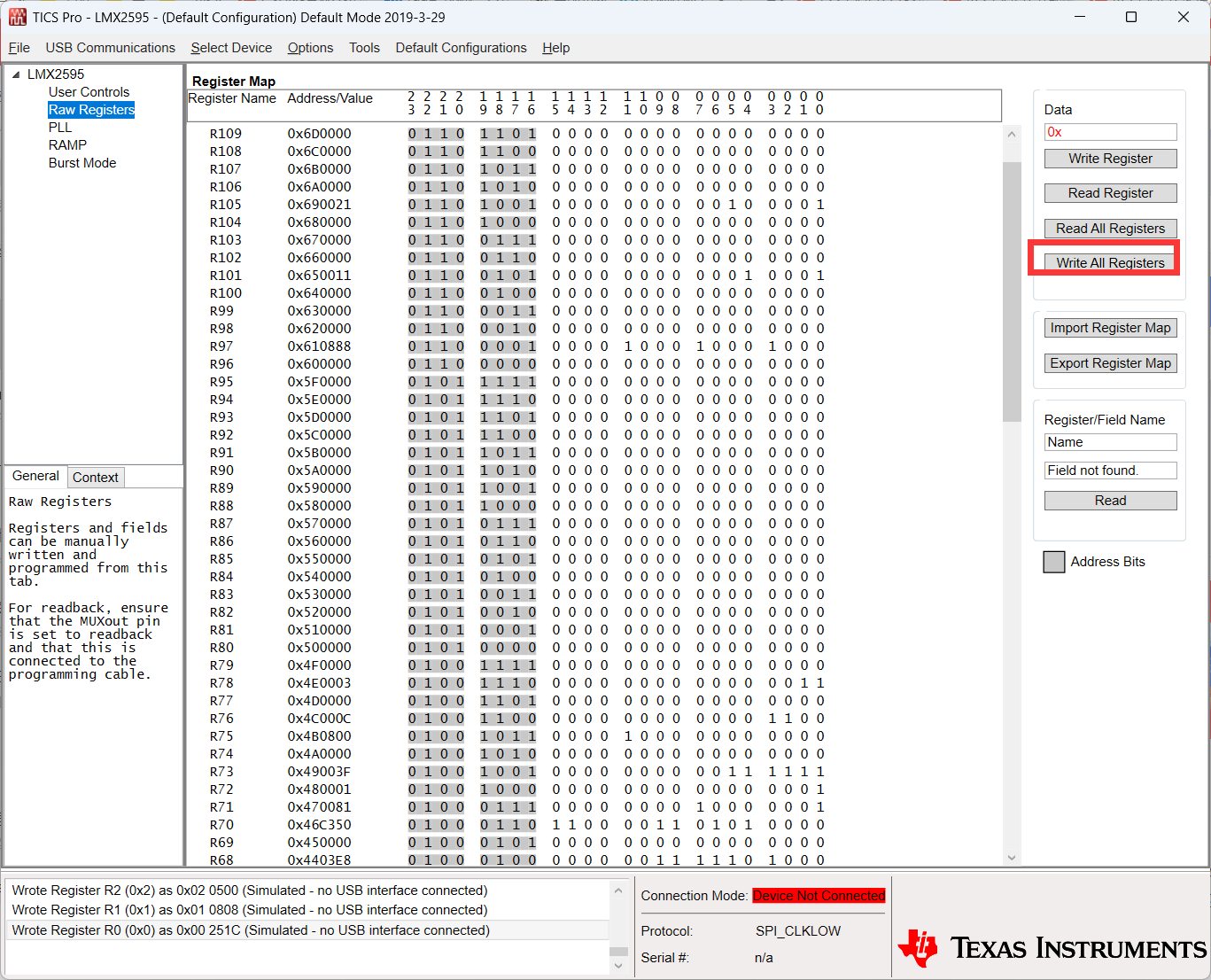Viewport: 1211px width, 980px height.
Task: Open the File menu
Action: (19, 48)
